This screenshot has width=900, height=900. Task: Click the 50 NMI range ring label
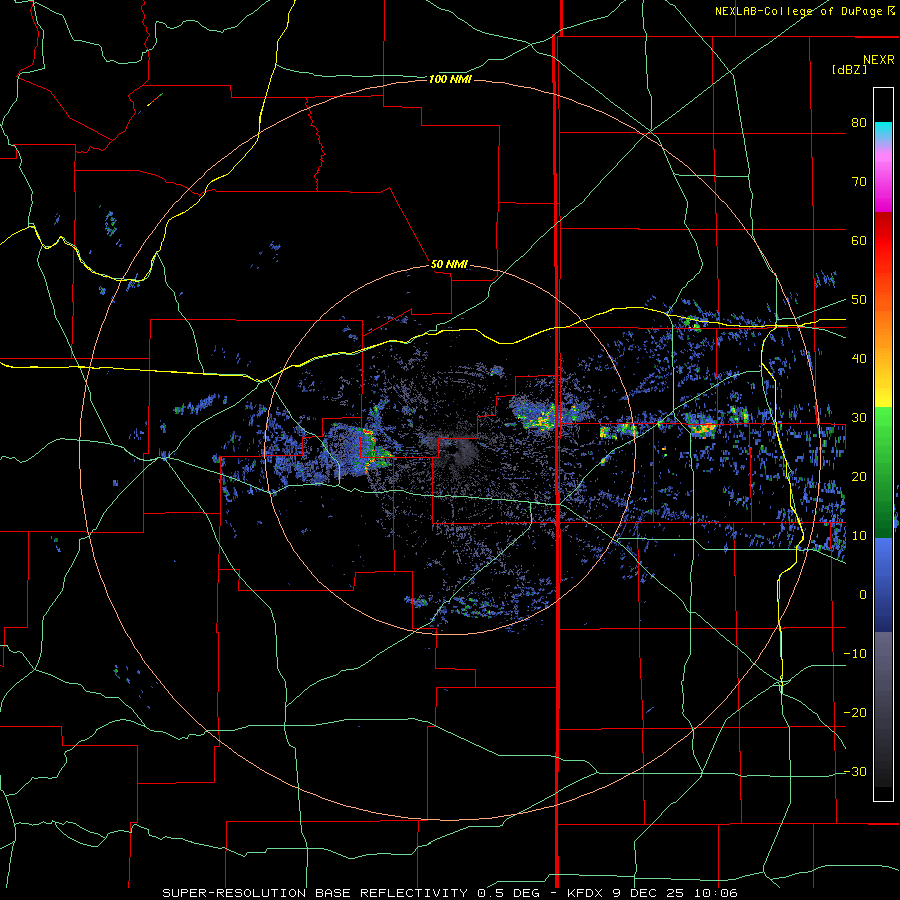click(x=449, y=264)
